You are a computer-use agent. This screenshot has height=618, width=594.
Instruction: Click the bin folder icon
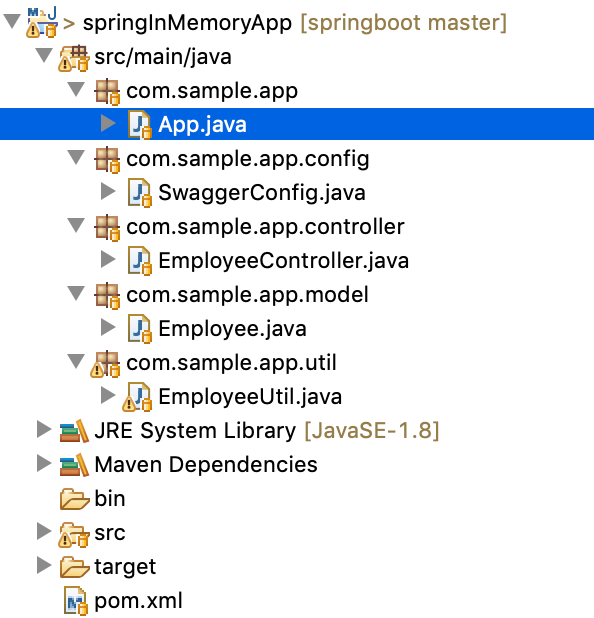pos(74,499)
